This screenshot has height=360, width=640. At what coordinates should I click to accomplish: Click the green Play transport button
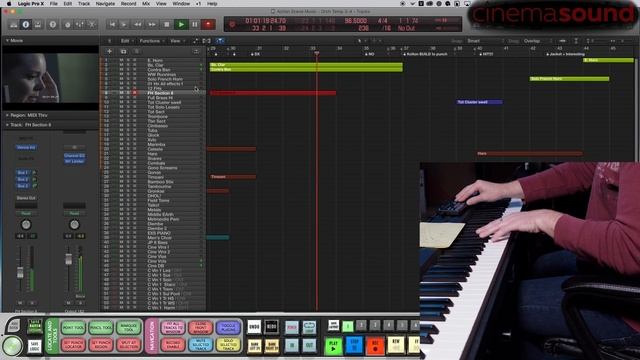click(181, 24)
